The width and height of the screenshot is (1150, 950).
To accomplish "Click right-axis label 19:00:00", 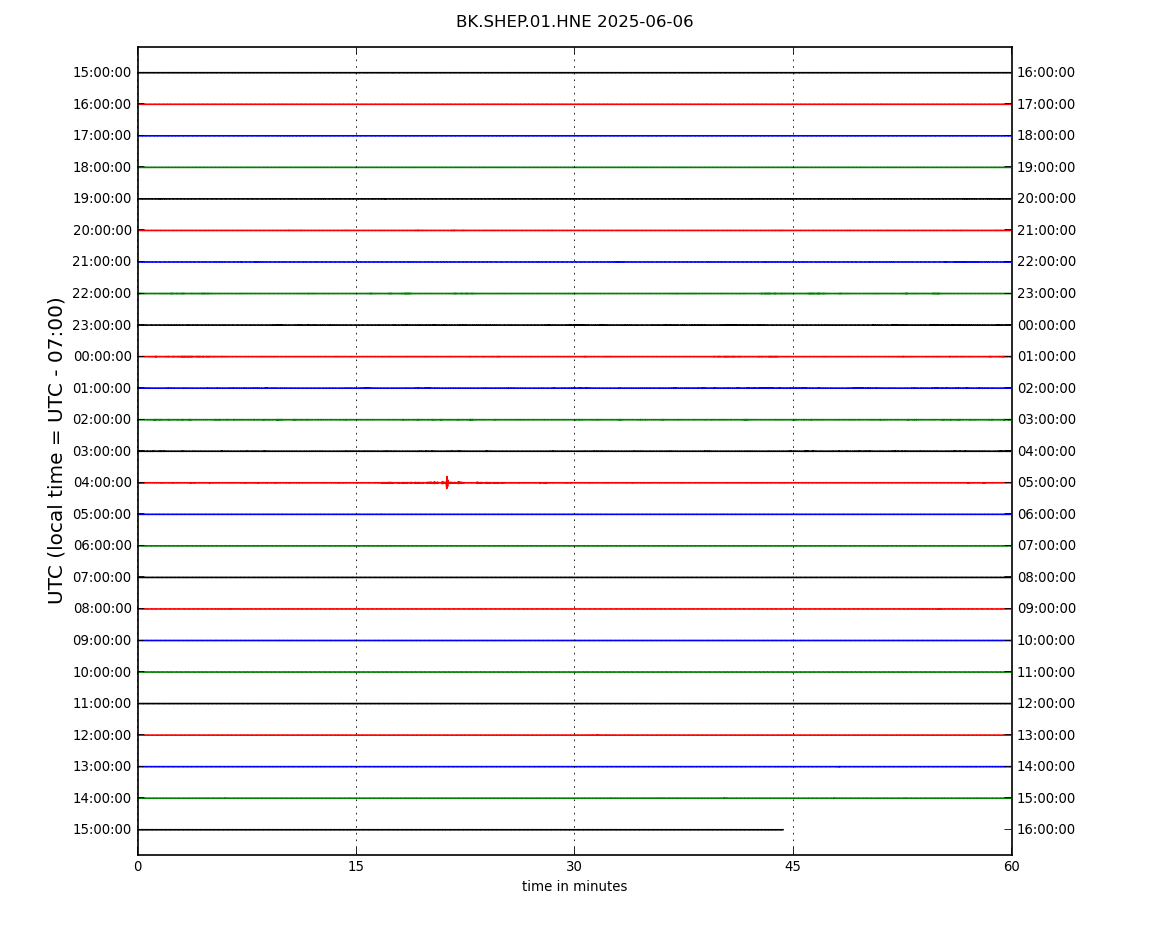I will [1047, 167].
